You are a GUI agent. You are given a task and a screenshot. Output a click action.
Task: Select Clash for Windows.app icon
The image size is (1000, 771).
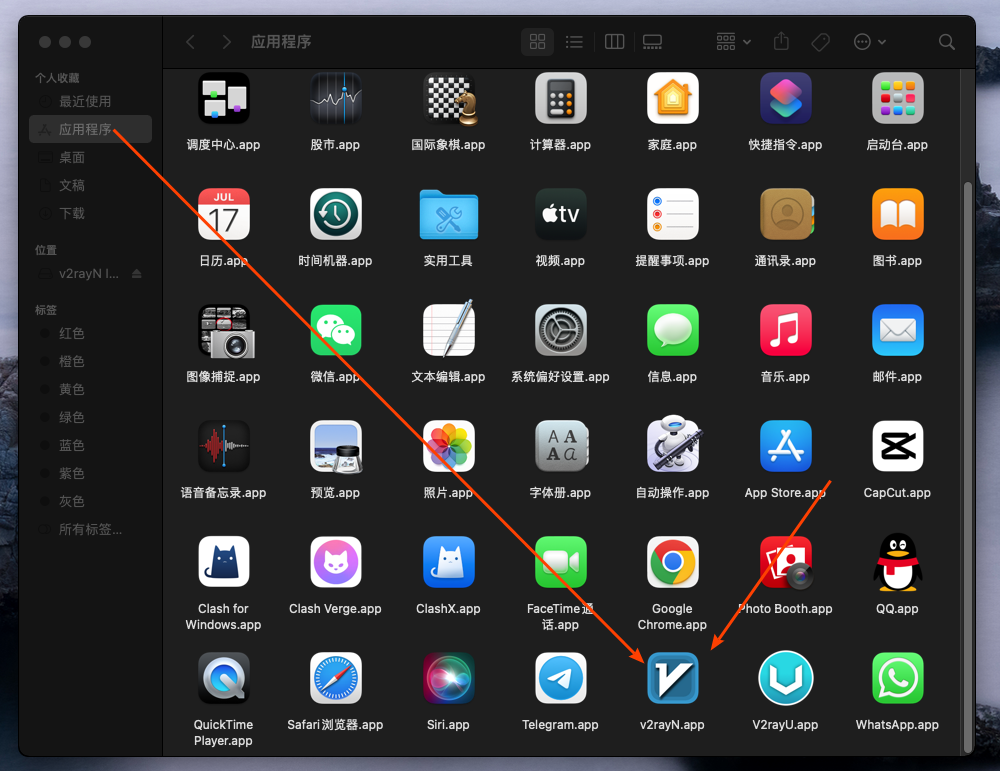[223, 562]
